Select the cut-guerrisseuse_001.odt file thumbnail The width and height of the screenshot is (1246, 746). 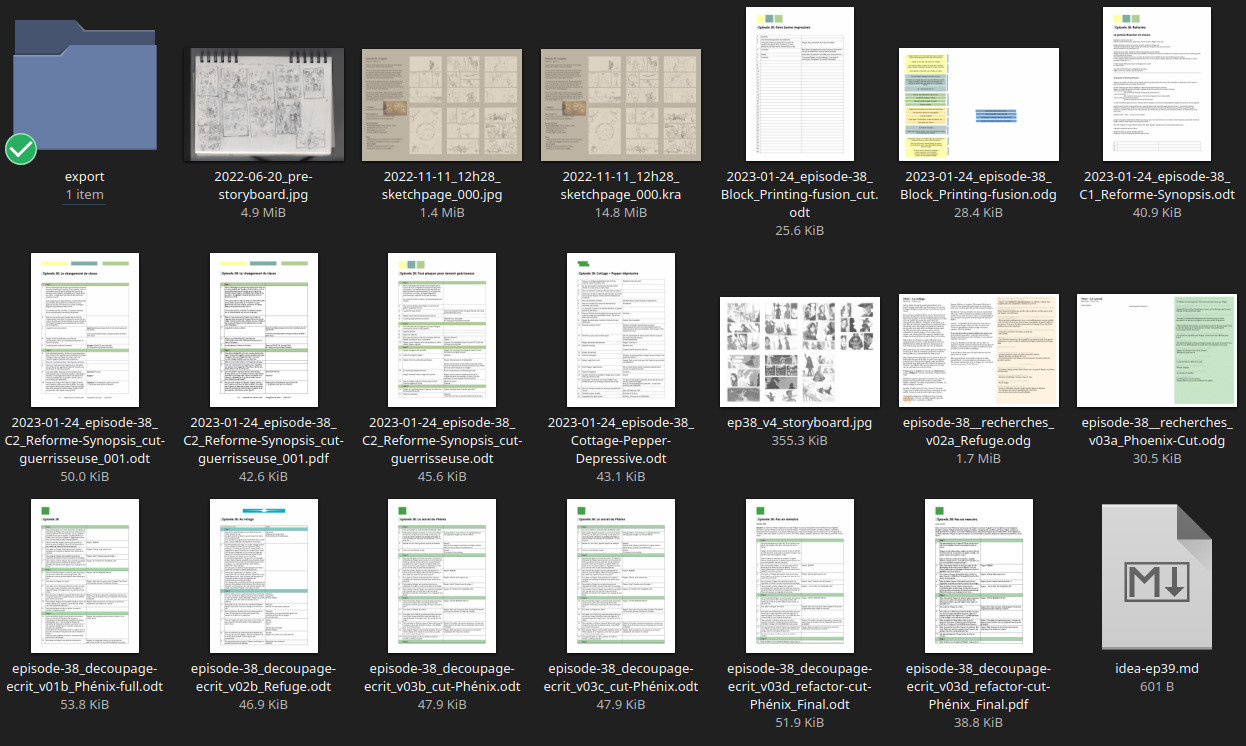(x=85, y=329)
